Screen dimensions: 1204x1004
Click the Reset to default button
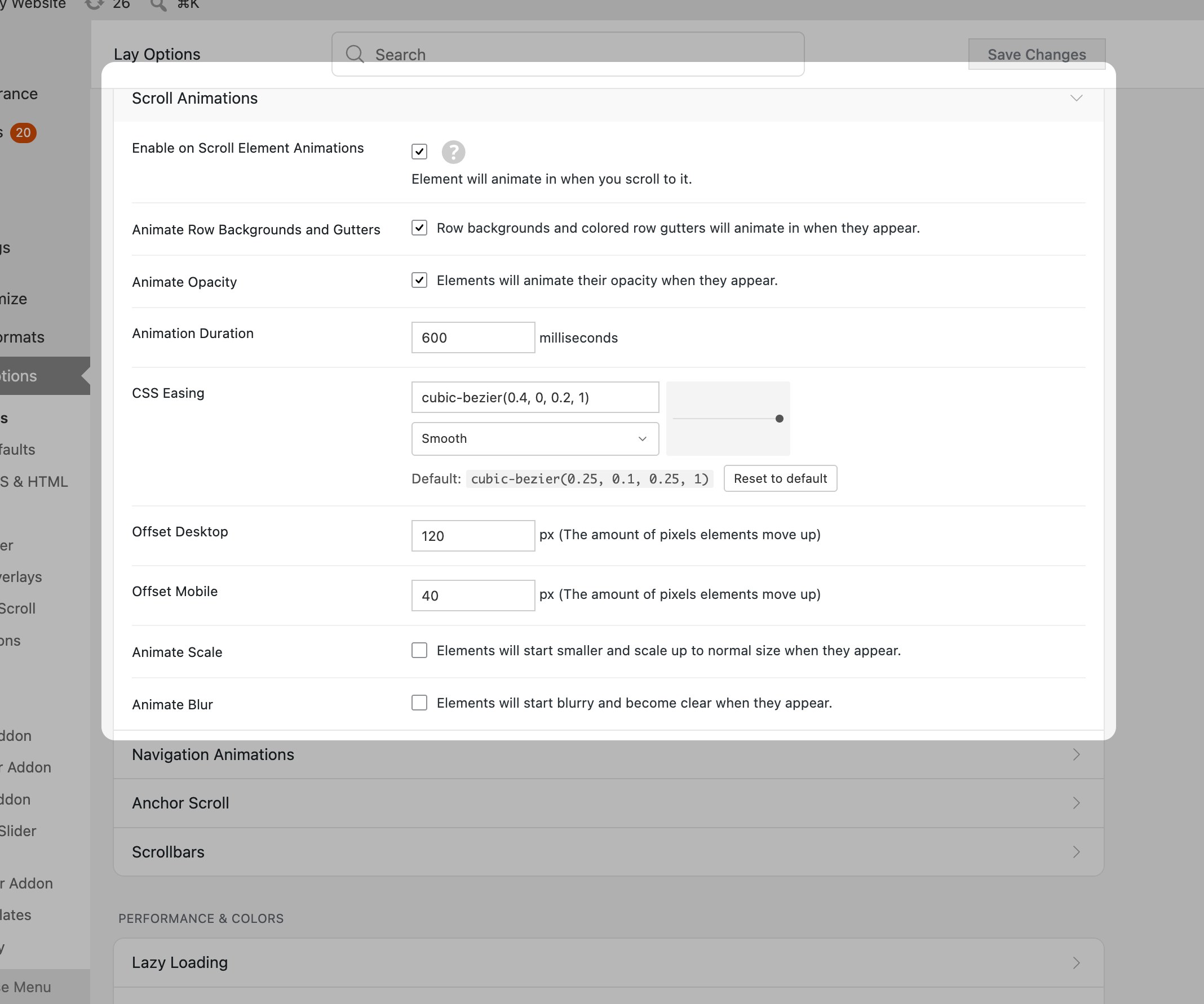pos(780,478)
